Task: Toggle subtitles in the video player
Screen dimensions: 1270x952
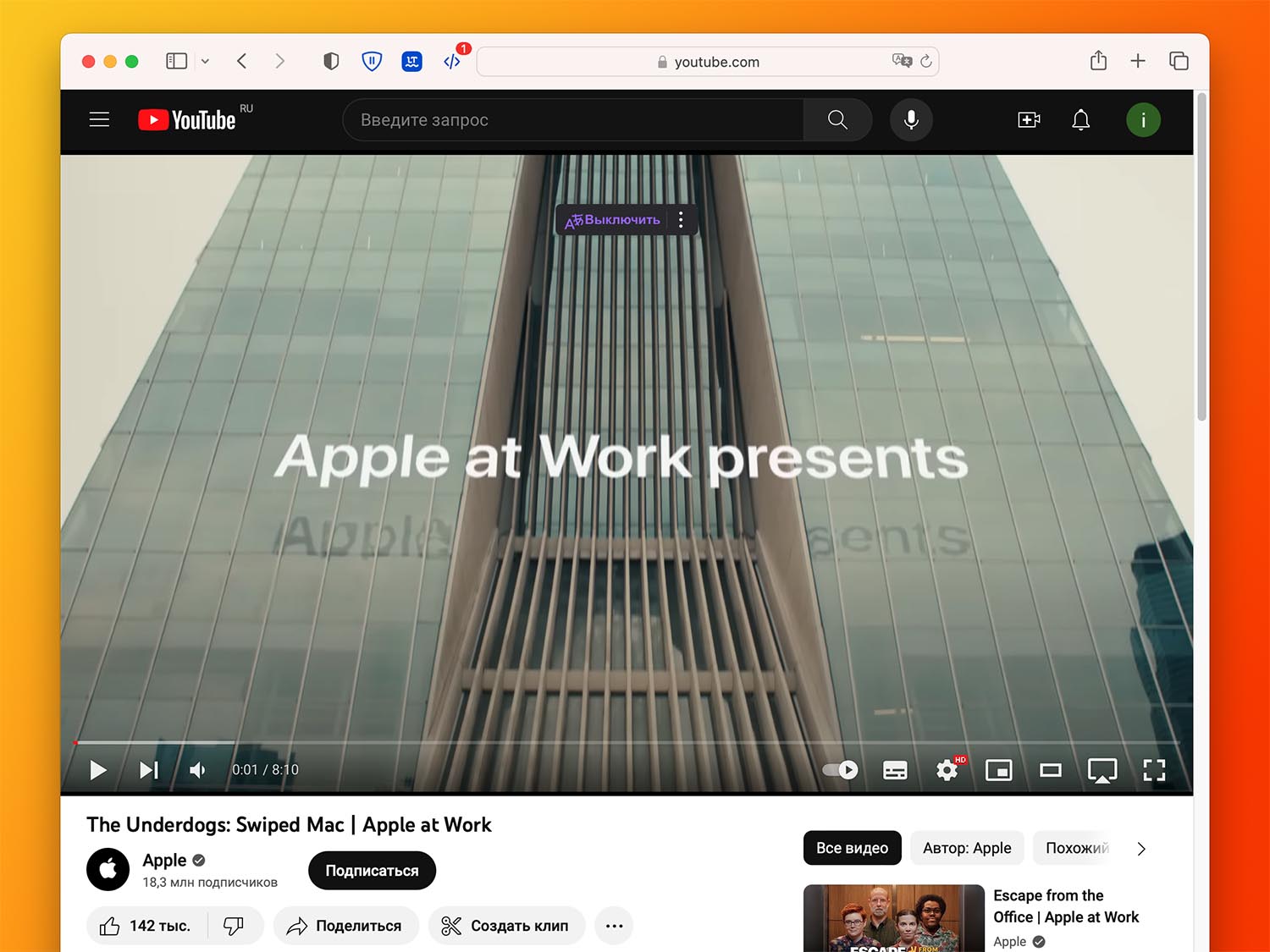Action: point(895,770)
